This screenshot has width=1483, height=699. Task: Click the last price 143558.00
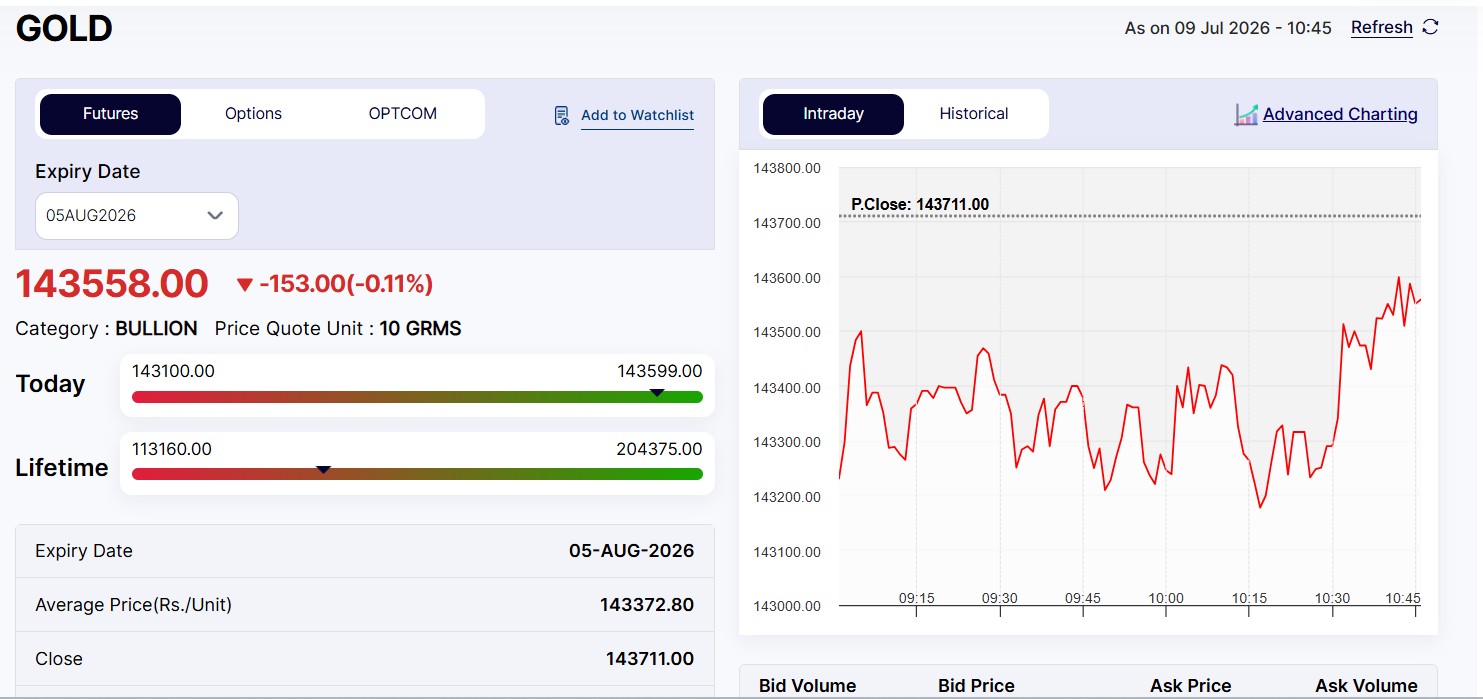[112, 284]
